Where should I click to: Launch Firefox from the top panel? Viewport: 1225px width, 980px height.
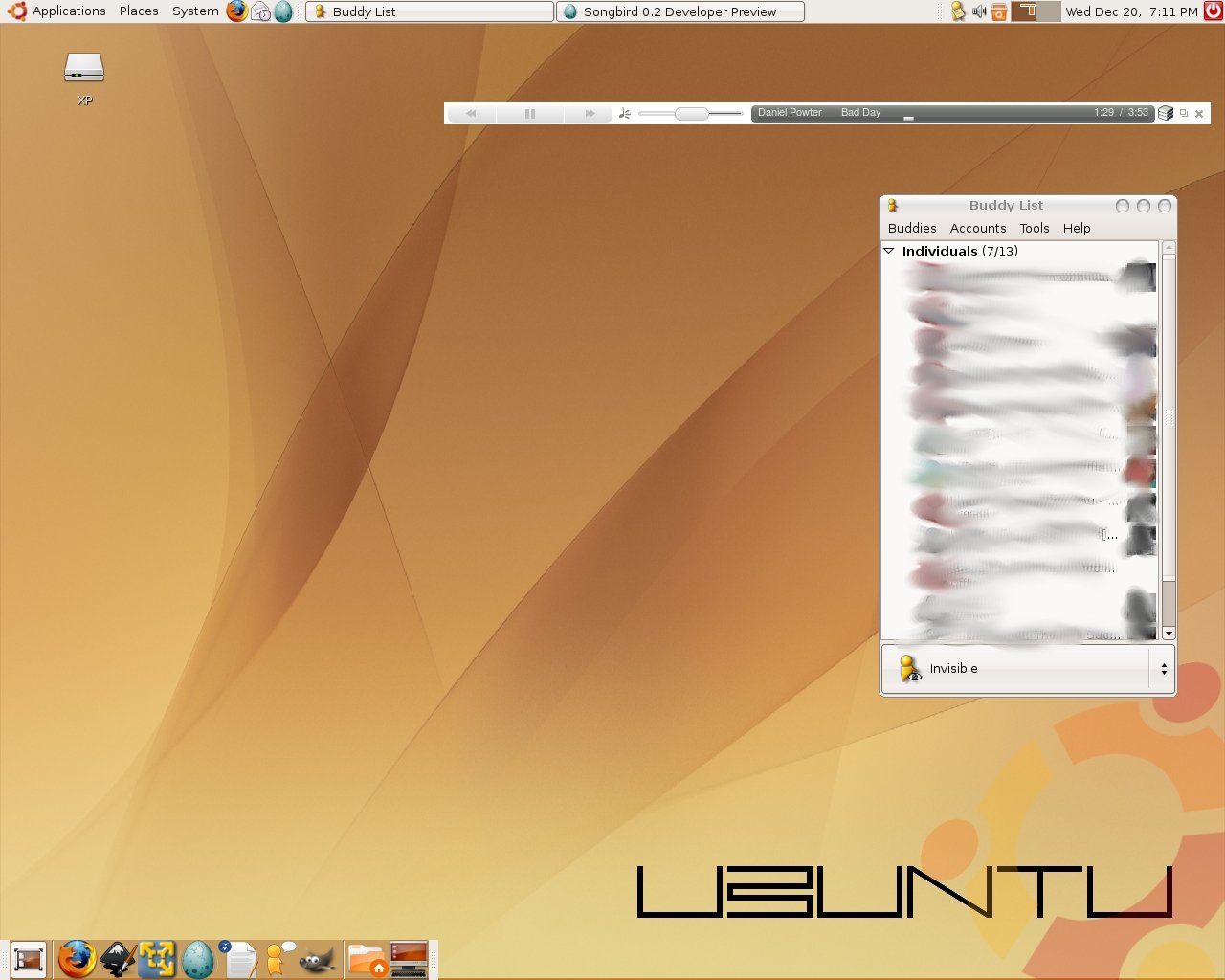(x=236, y=11)
